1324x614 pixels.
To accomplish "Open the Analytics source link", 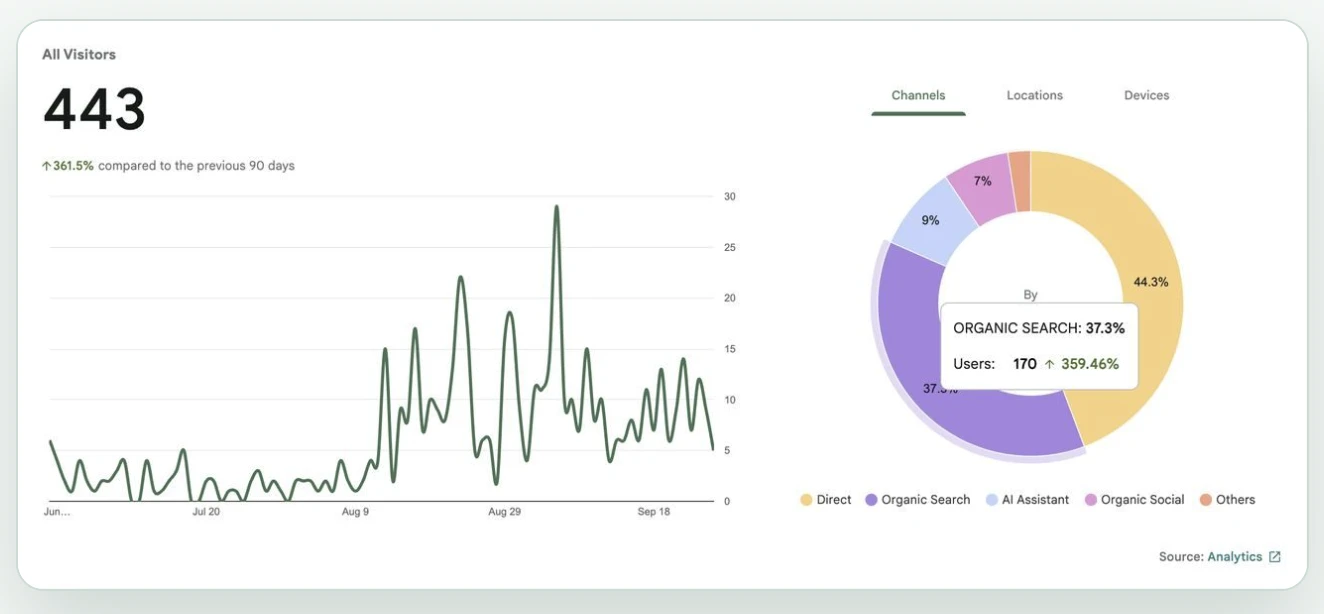I will pyautogui.click(x=1235, y=557).
